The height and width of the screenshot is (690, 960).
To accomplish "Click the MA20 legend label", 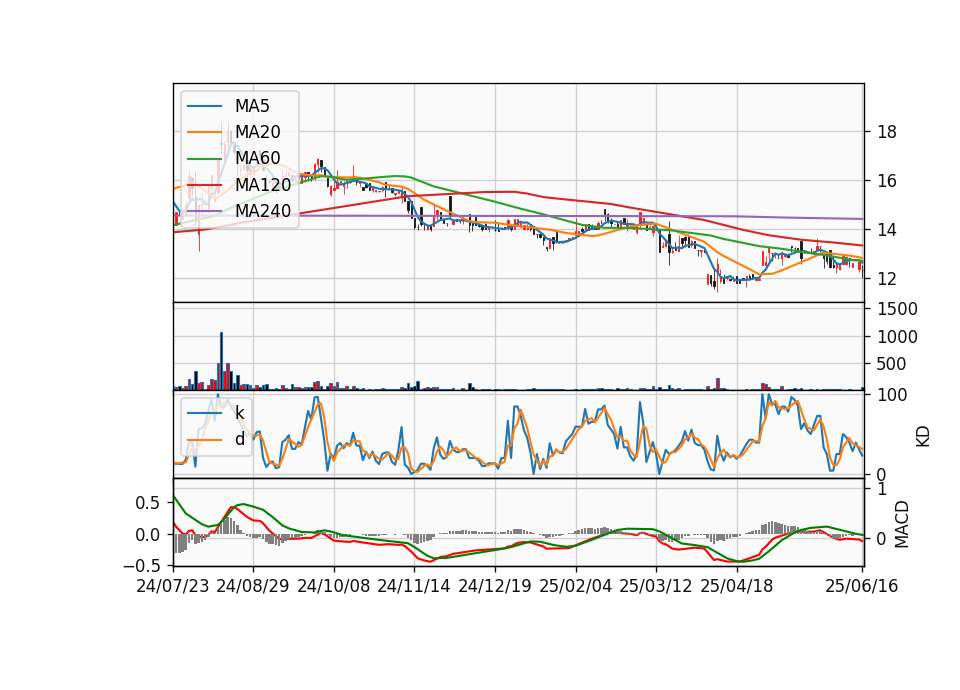I will (257, 132).
